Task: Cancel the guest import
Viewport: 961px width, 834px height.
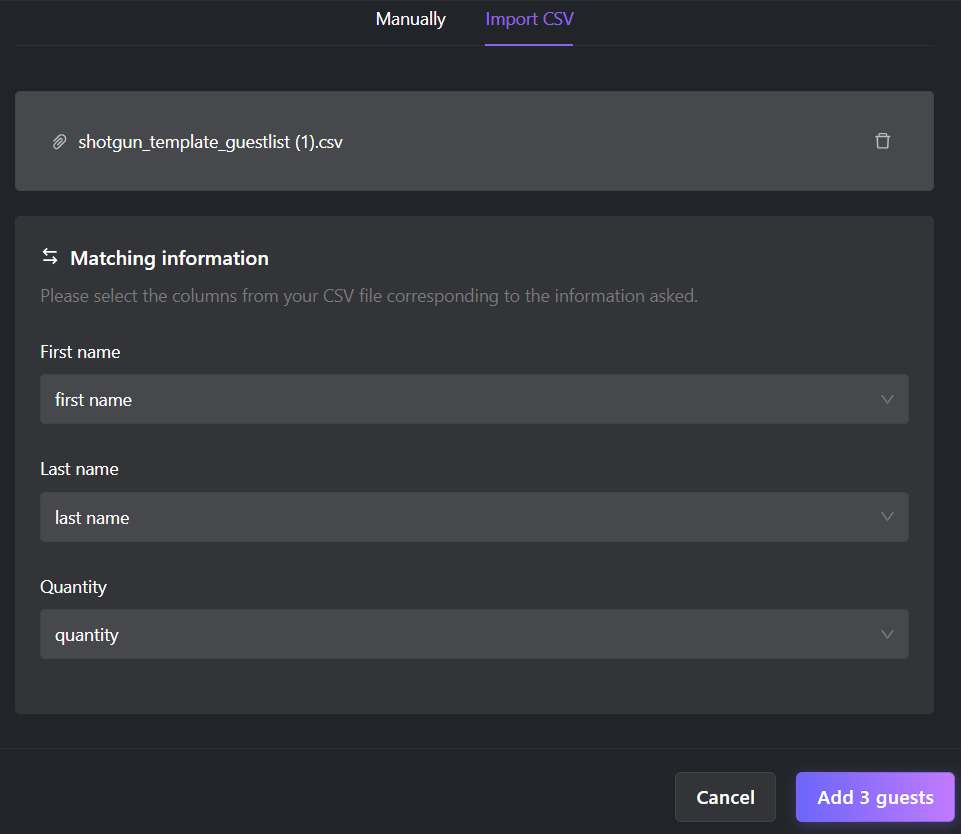Action: (x=725, y=797)
